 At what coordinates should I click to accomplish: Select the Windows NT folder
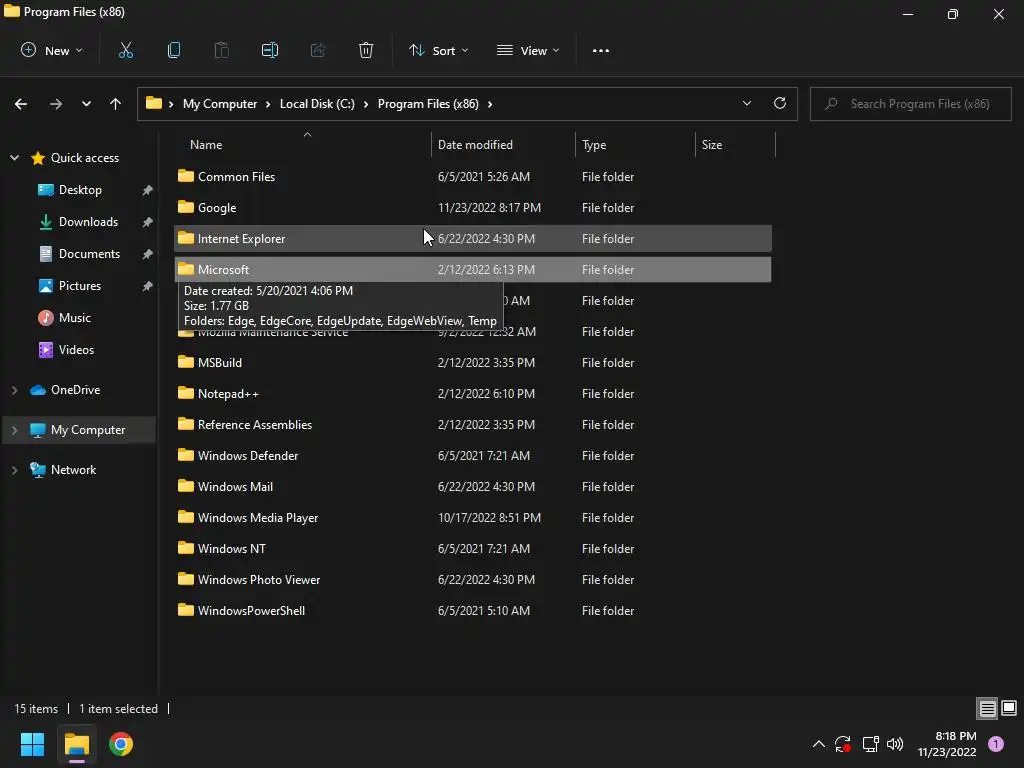472,549
